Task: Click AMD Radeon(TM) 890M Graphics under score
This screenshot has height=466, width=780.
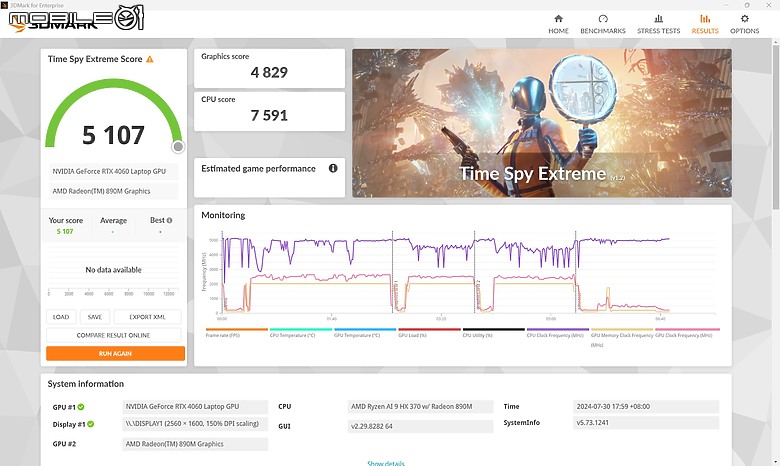Action: click(x=113, y=191)
